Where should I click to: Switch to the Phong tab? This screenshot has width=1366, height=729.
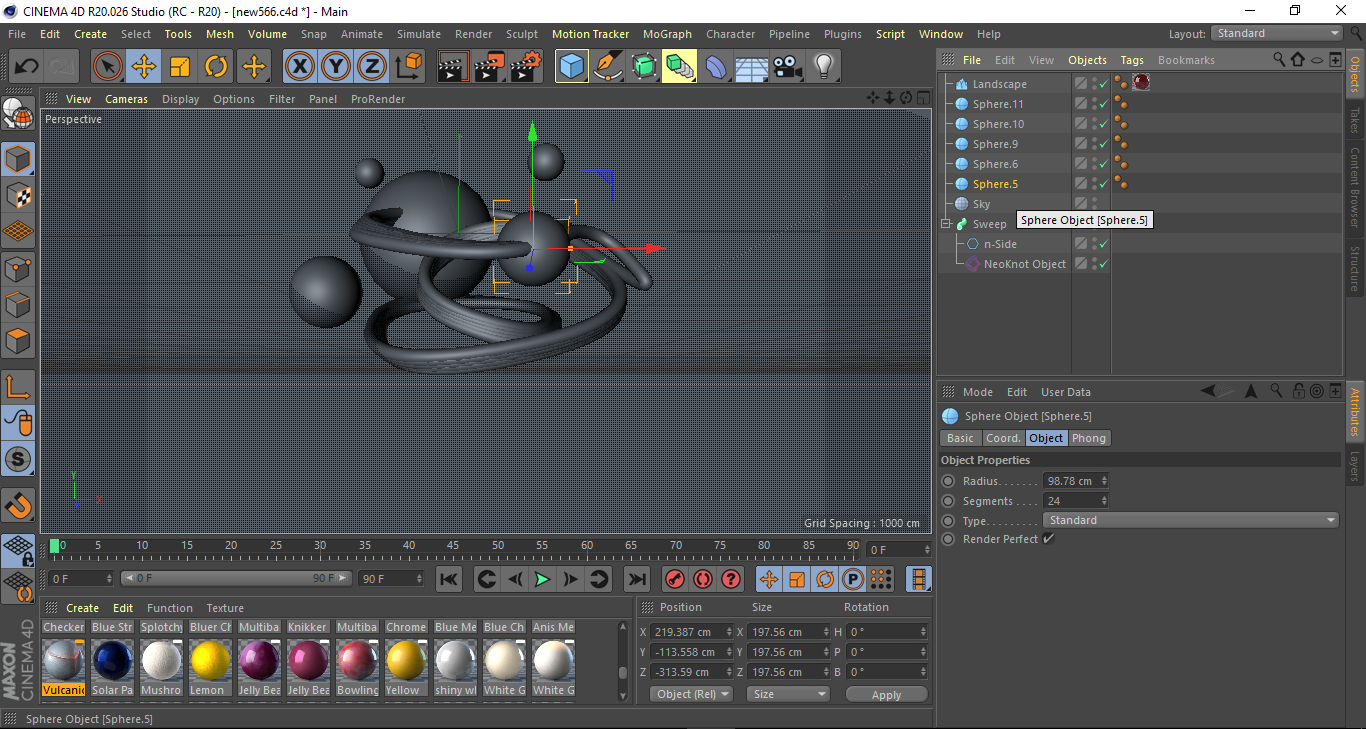[x=1089, y=438]
